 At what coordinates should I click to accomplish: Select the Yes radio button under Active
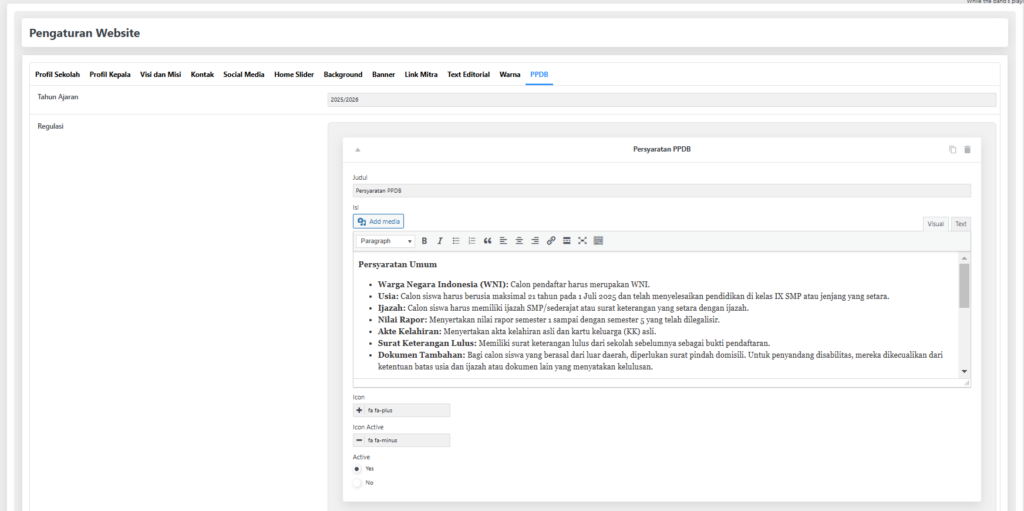(x=358, y=468)
